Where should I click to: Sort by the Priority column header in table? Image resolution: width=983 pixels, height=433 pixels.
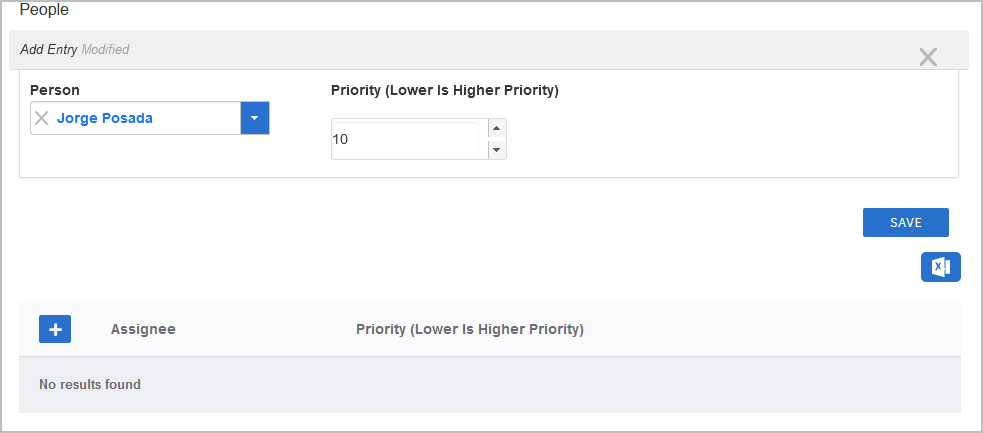click(469, 329)
